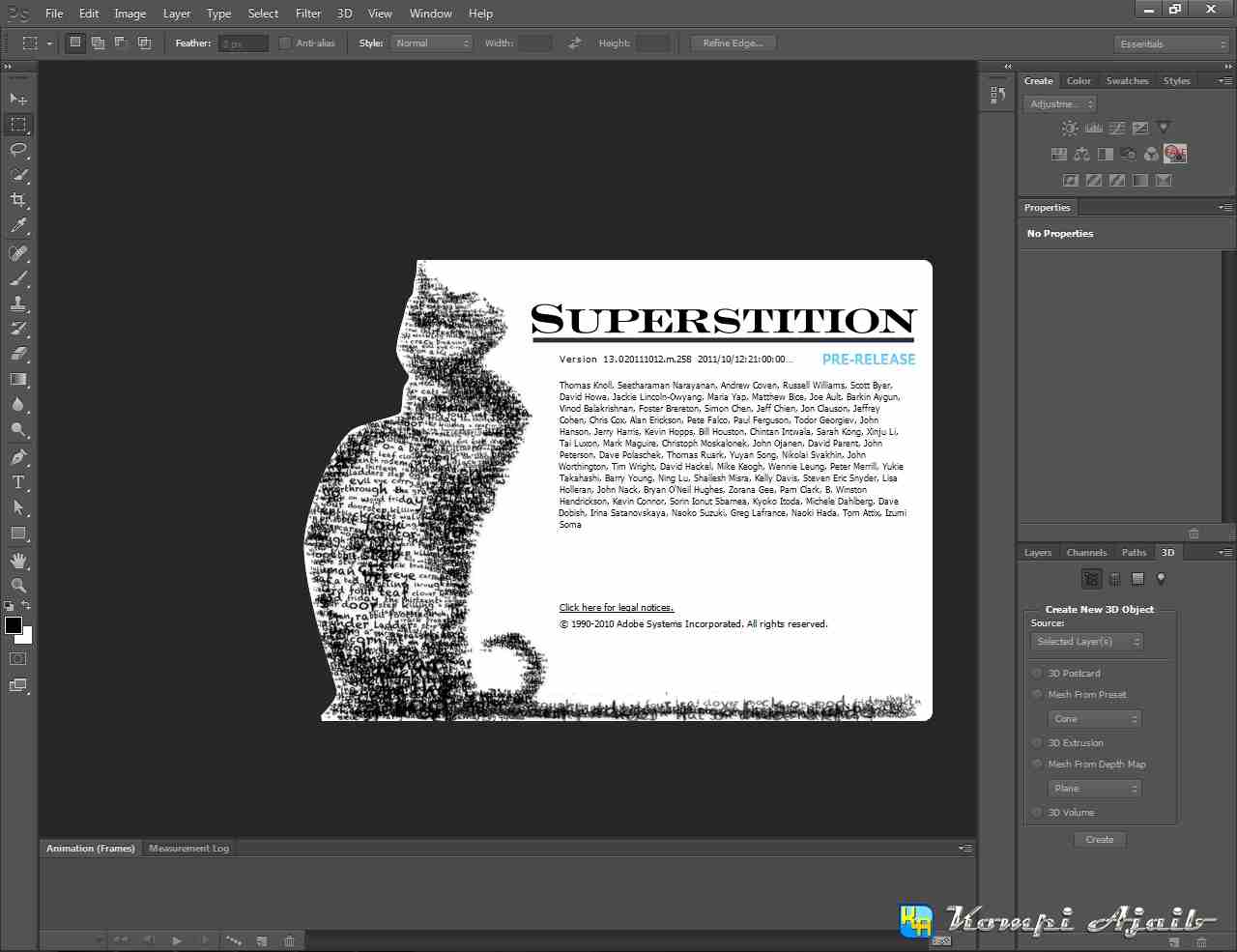Select the Rectangle shape tool

(x=18, y=534)
